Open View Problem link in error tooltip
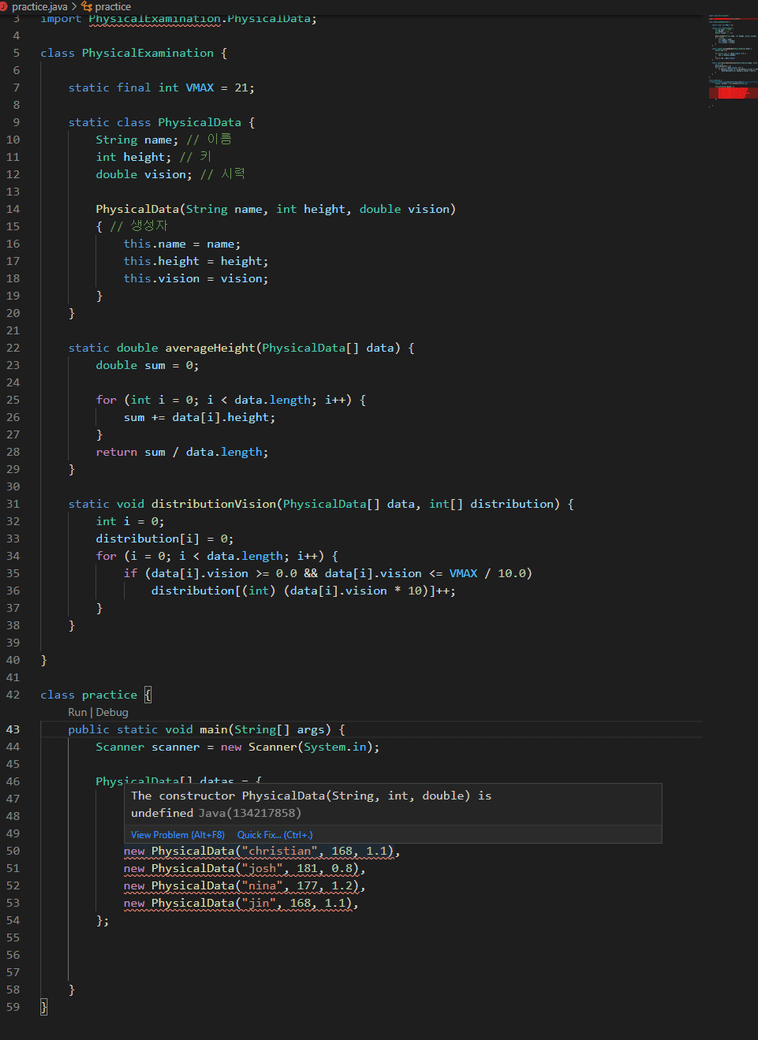This screenshot has height=1040, width=758. click(177, 835)
